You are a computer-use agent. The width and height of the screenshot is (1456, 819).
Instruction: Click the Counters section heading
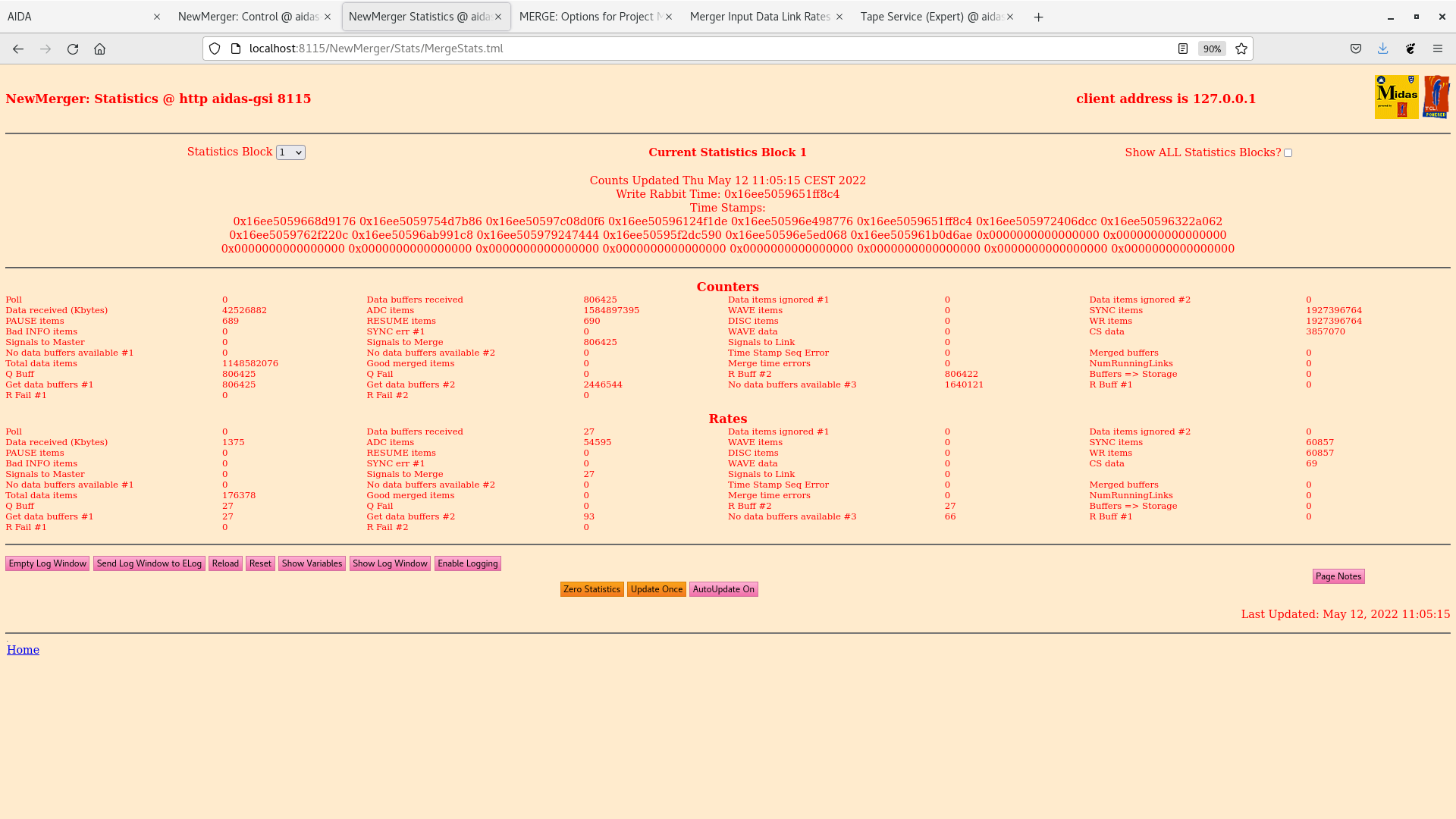pyautogui.click(x=727, y=287)
